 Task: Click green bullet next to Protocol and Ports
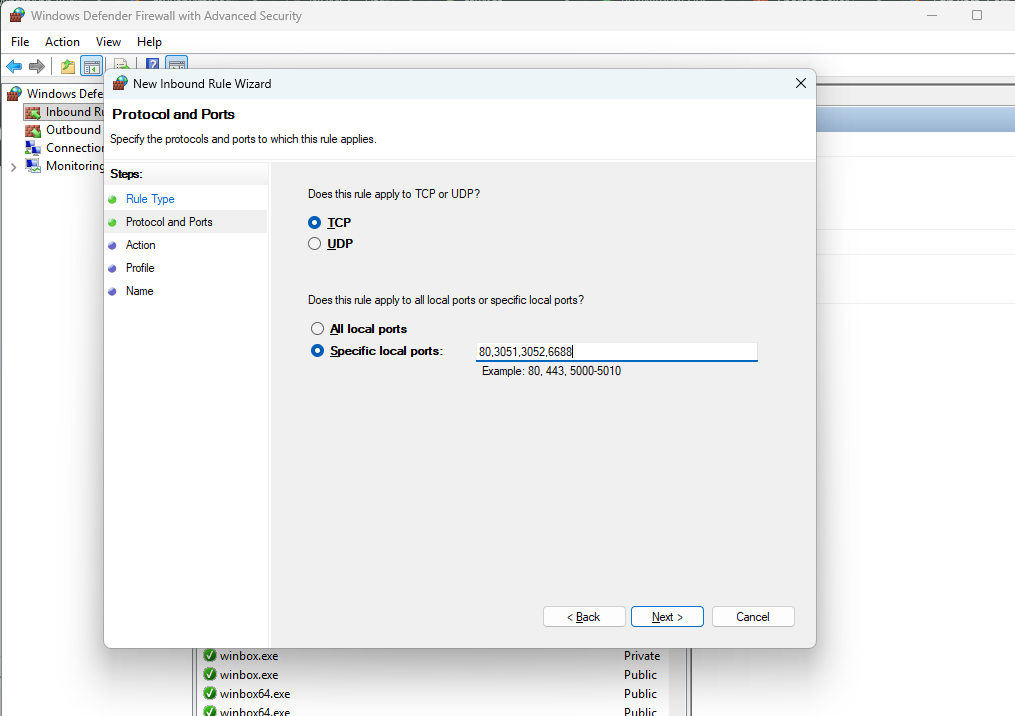point(113,222)
